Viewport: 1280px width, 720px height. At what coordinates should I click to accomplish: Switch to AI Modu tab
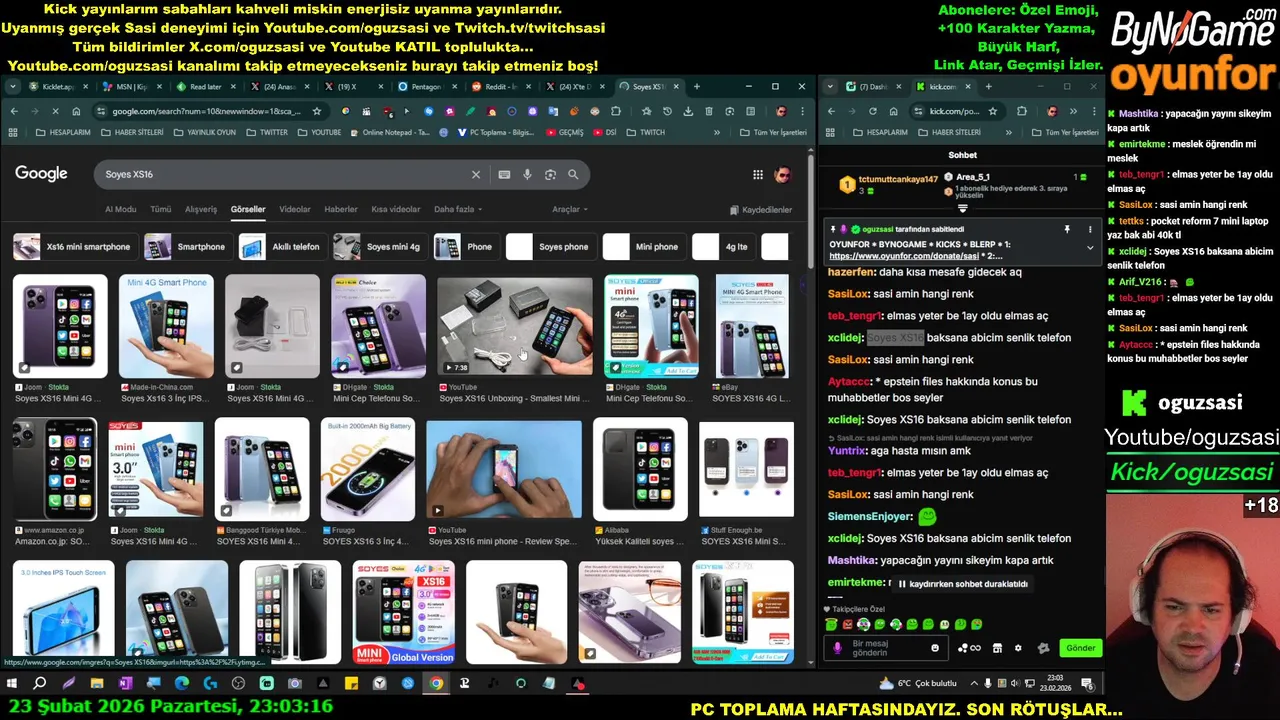tap(120, 209)
